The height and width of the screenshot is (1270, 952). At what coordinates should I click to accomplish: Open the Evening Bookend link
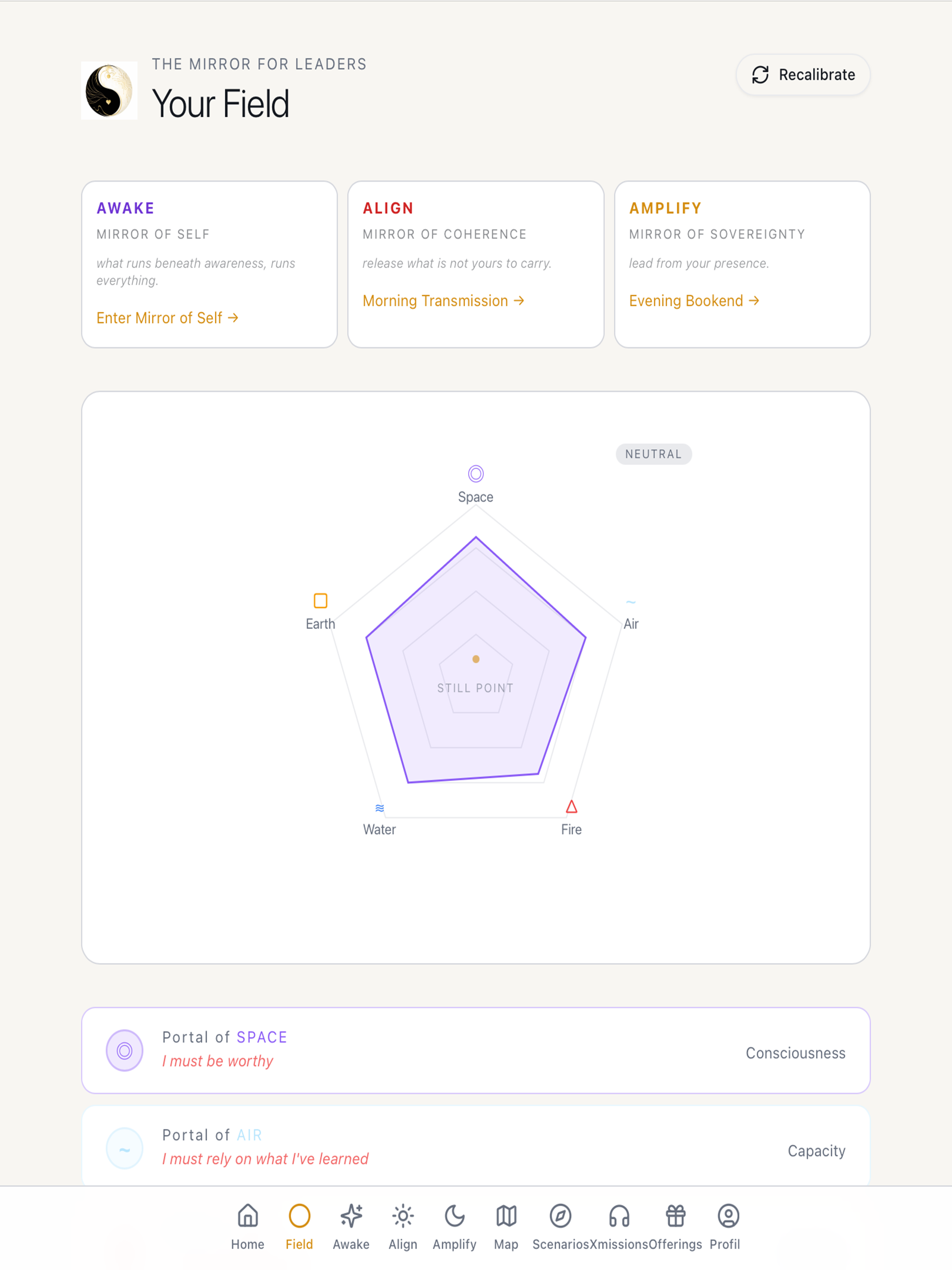coord(694,301)
